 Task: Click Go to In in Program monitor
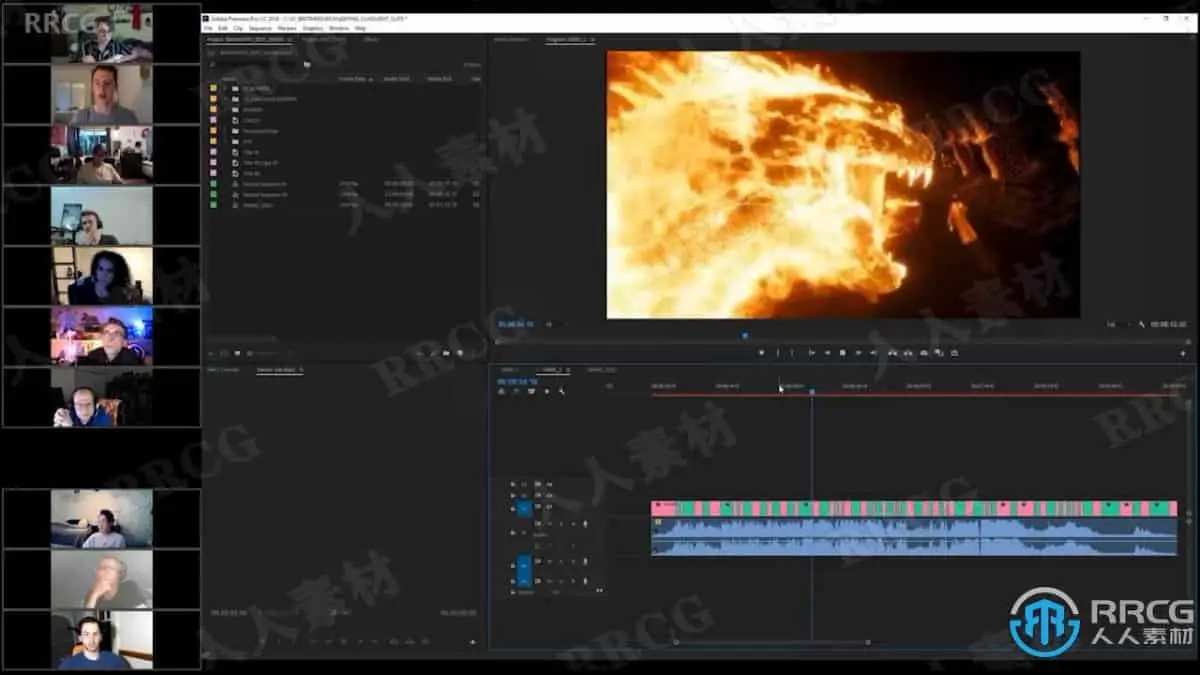tap(812, 352)
